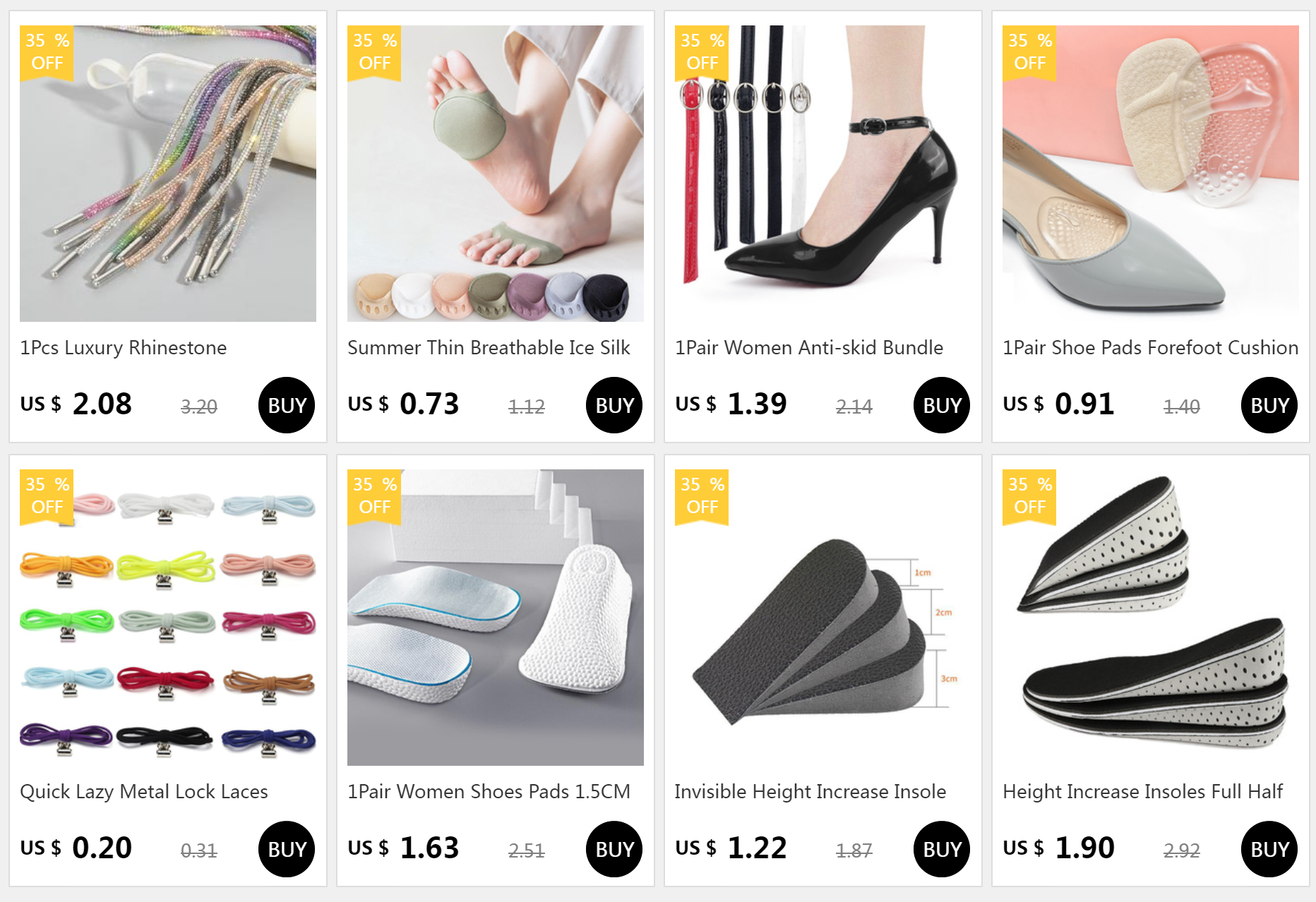The width and height of the screenshot is (1316, 902).
Task: Open the ice silk foot pad image
Action: (496, 174)
